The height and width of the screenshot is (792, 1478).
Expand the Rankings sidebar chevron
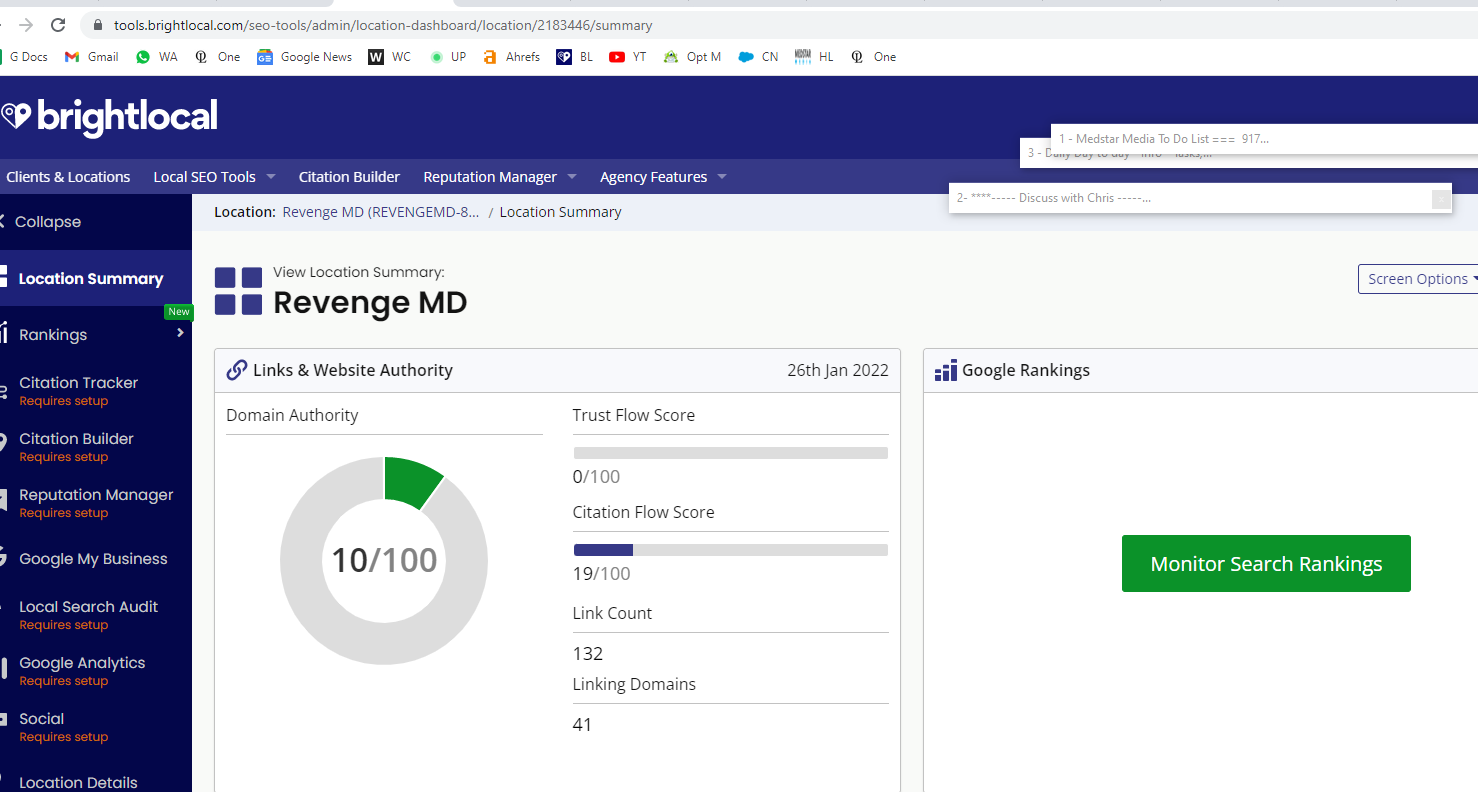[x=180, y=333]
